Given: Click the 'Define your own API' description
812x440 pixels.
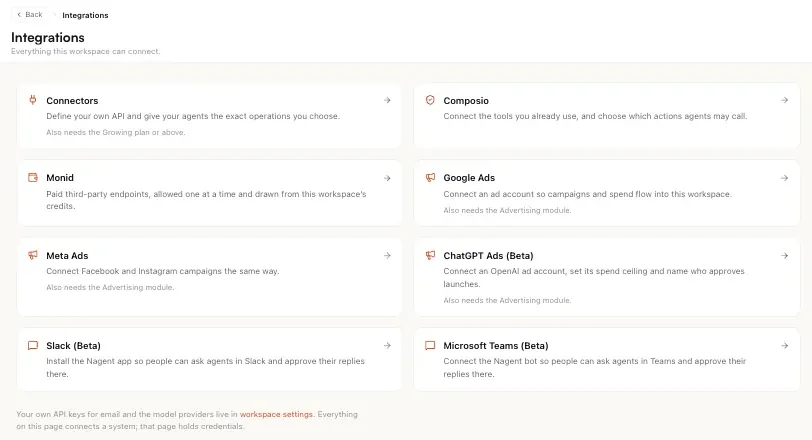Looking at the screenshot, I should 193,116.
